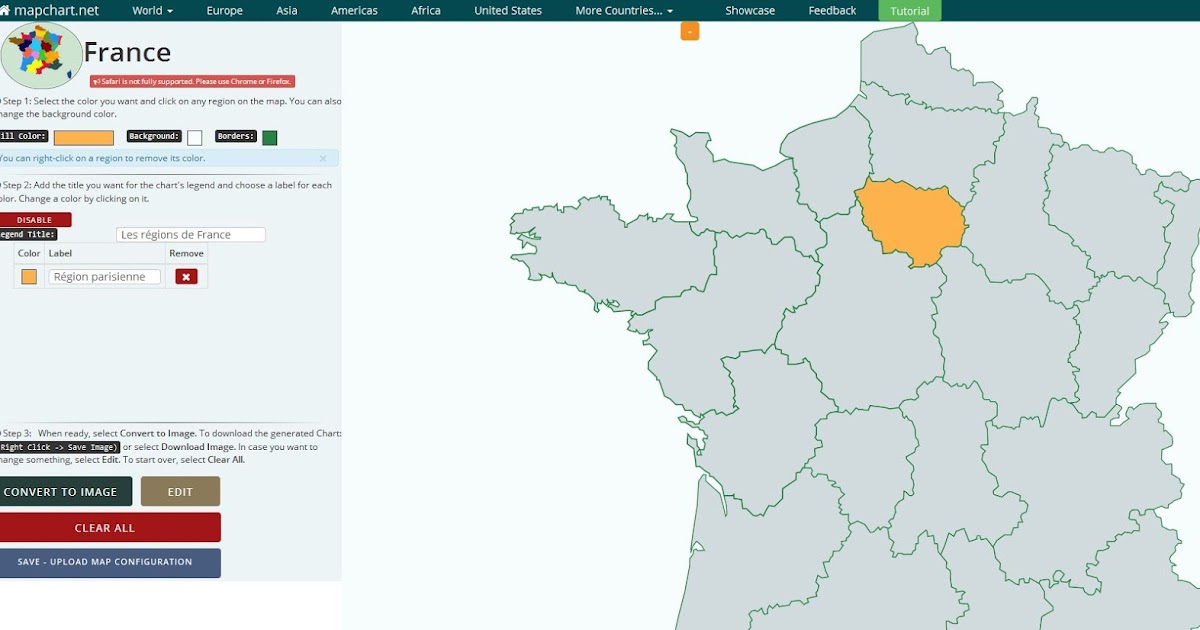
Task: Navigate to the Africa maps
Action: point(426,11)
